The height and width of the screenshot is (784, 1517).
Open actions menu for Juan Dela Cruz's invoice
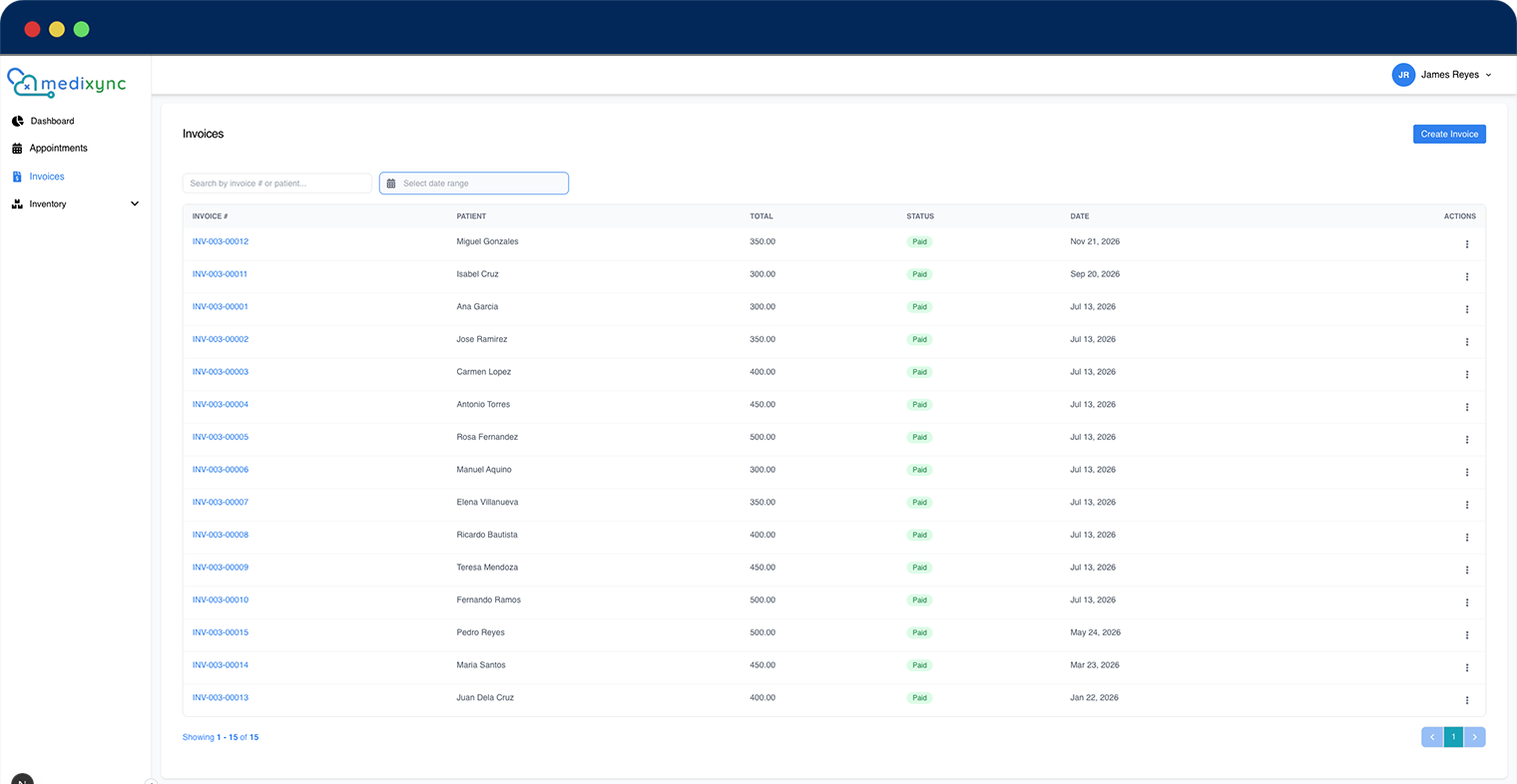(x=1466, y=700)
